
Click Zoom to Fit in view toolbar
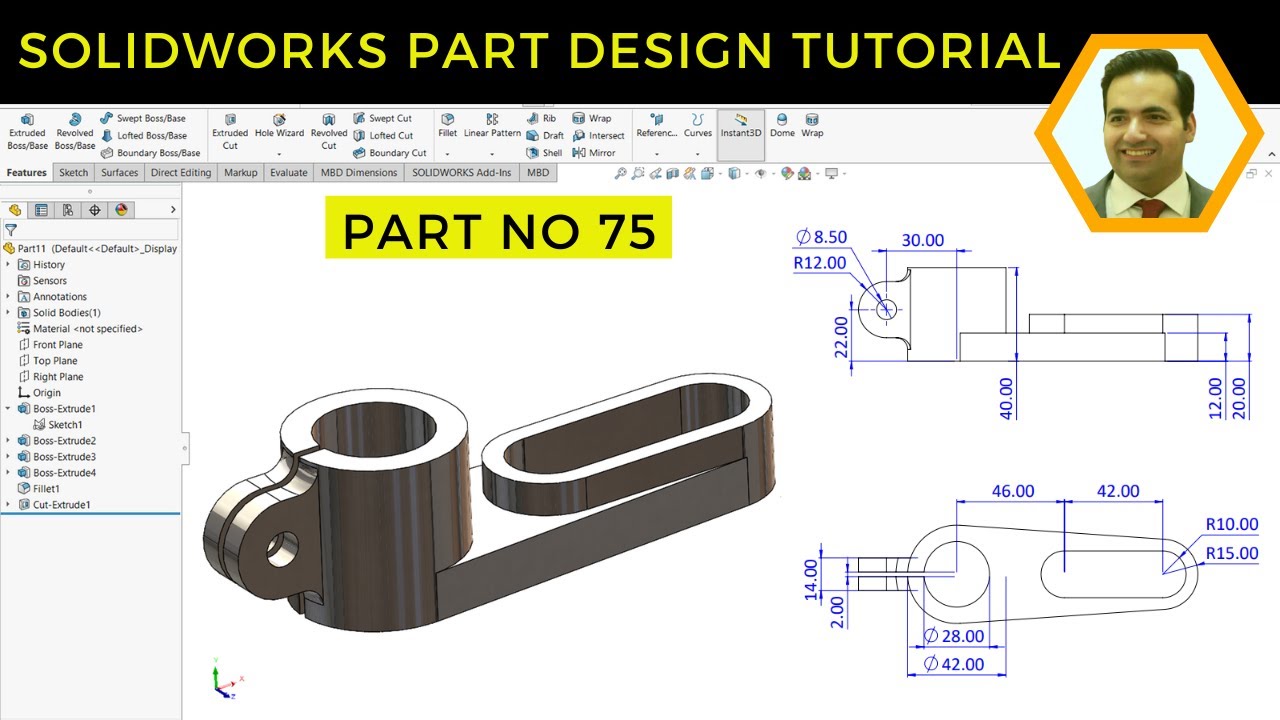[x=620, y=173]
